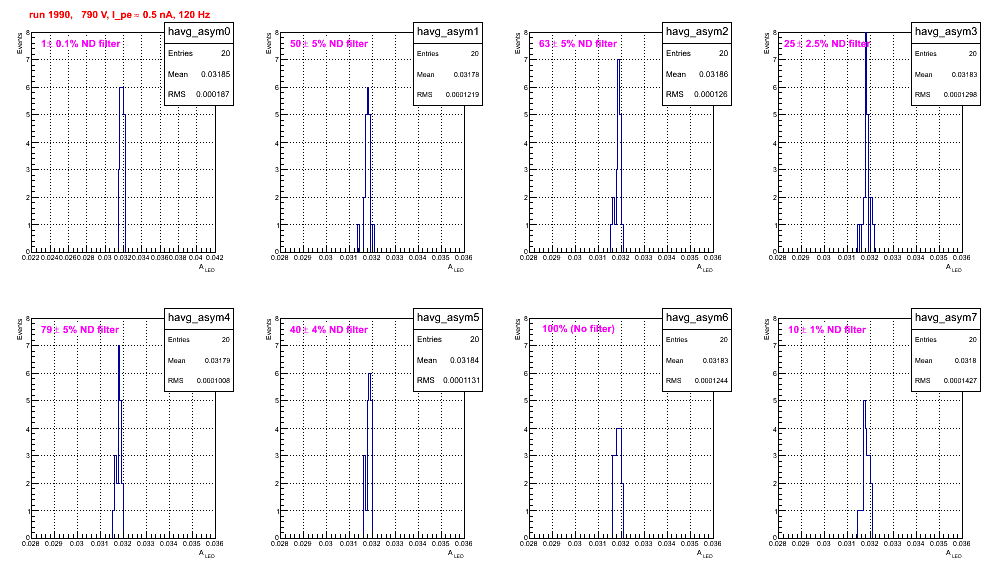Click the '25± 2.5% ND filter' label

826,44
